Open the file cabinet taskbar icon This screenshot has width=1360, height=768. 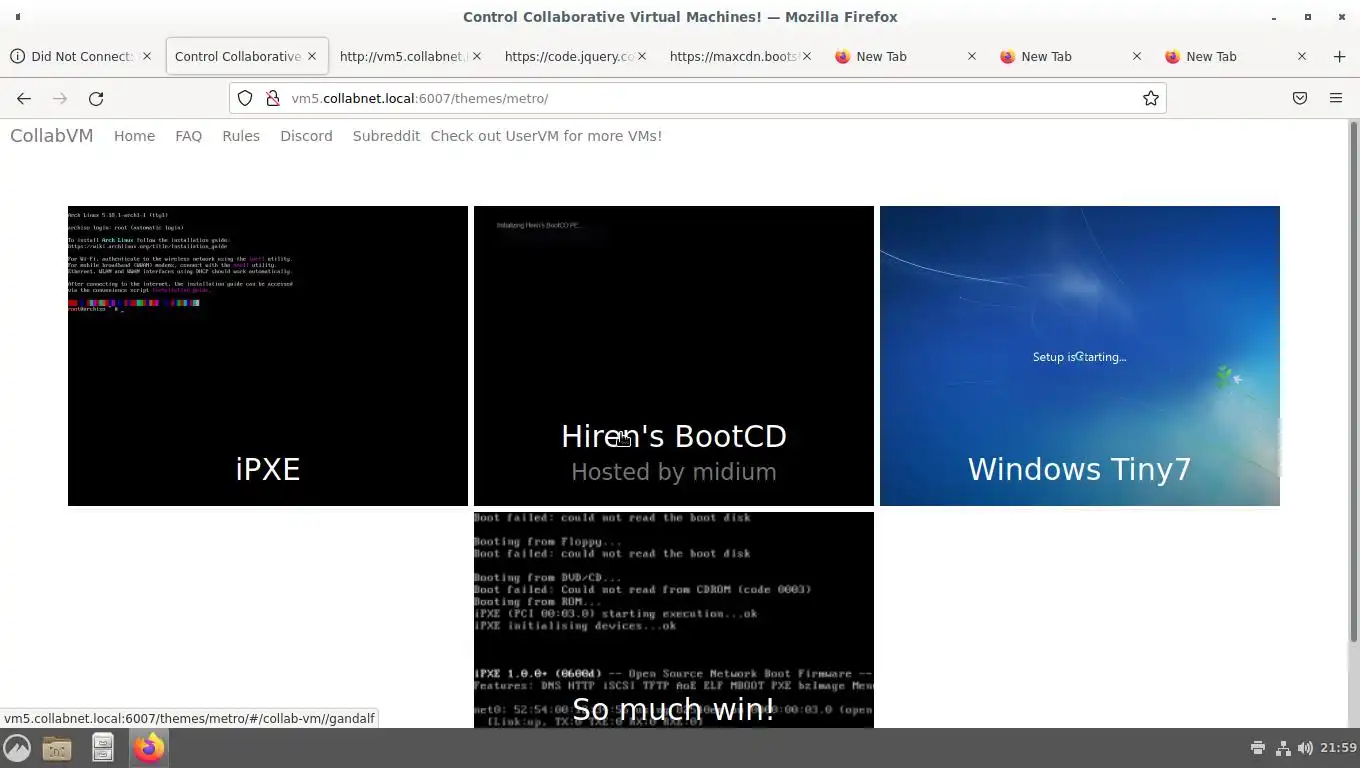pos(103,748)
